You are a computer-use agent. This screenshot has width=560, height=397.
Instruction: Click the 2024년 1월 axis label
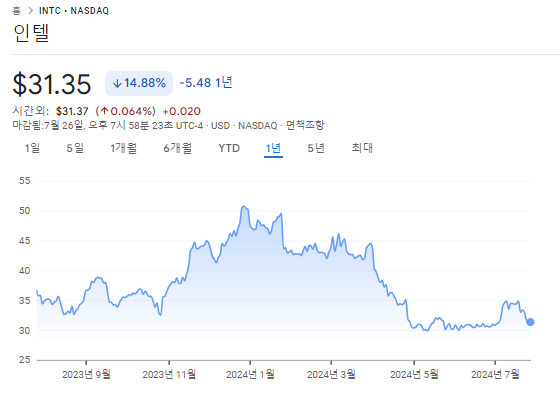point(250,374)
